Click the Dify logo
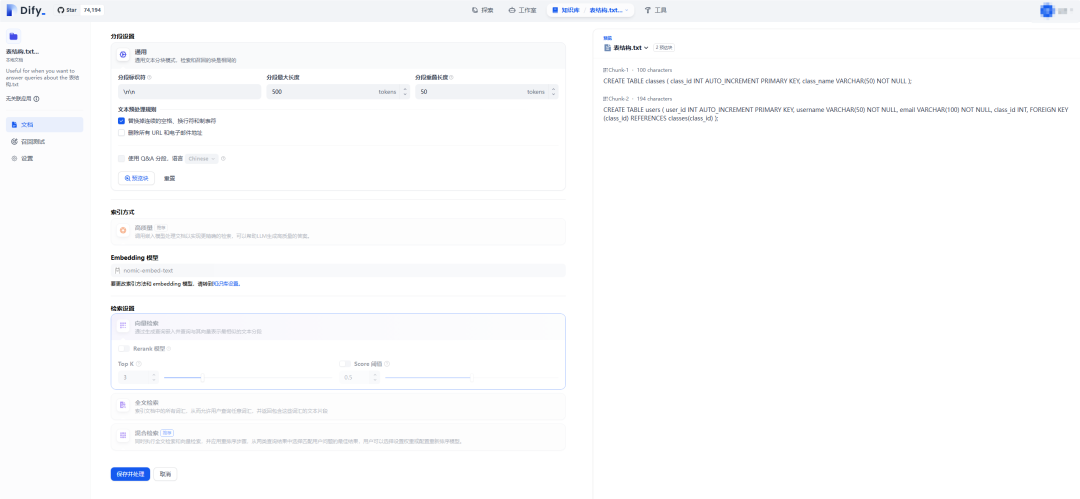Screen dimensions: 1080x499 (x=25, y=10)
